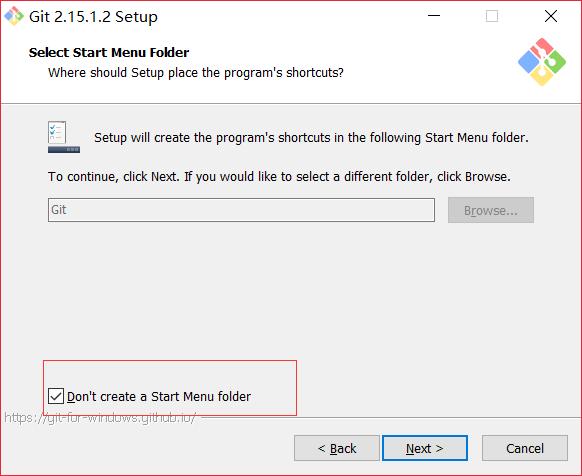The image size is (582, 476).
Task: Click the "Git 2.15.1.2 Setup" title text
Action: (93, 17)
